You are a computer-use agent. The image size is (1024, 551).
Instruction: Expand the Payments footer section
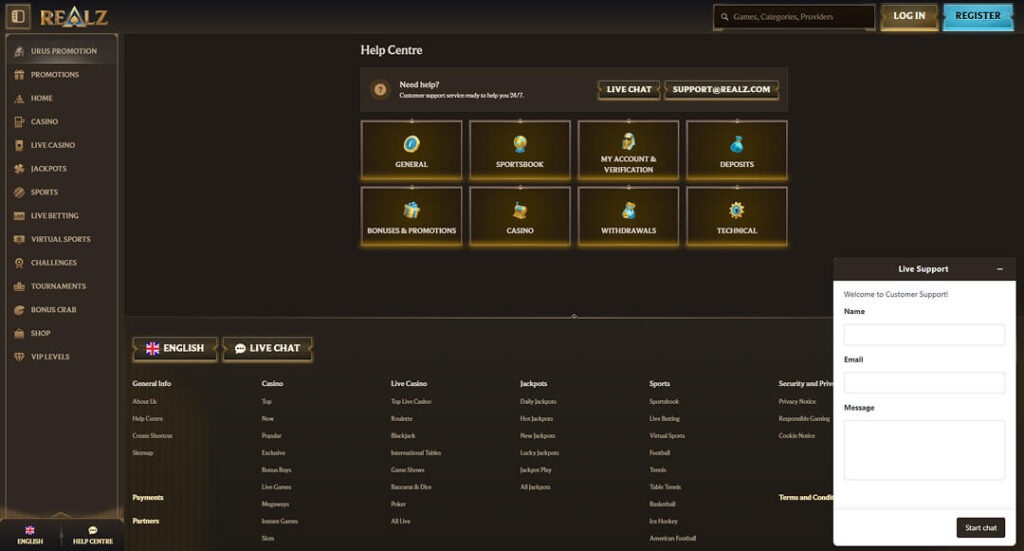click(148, 497)
